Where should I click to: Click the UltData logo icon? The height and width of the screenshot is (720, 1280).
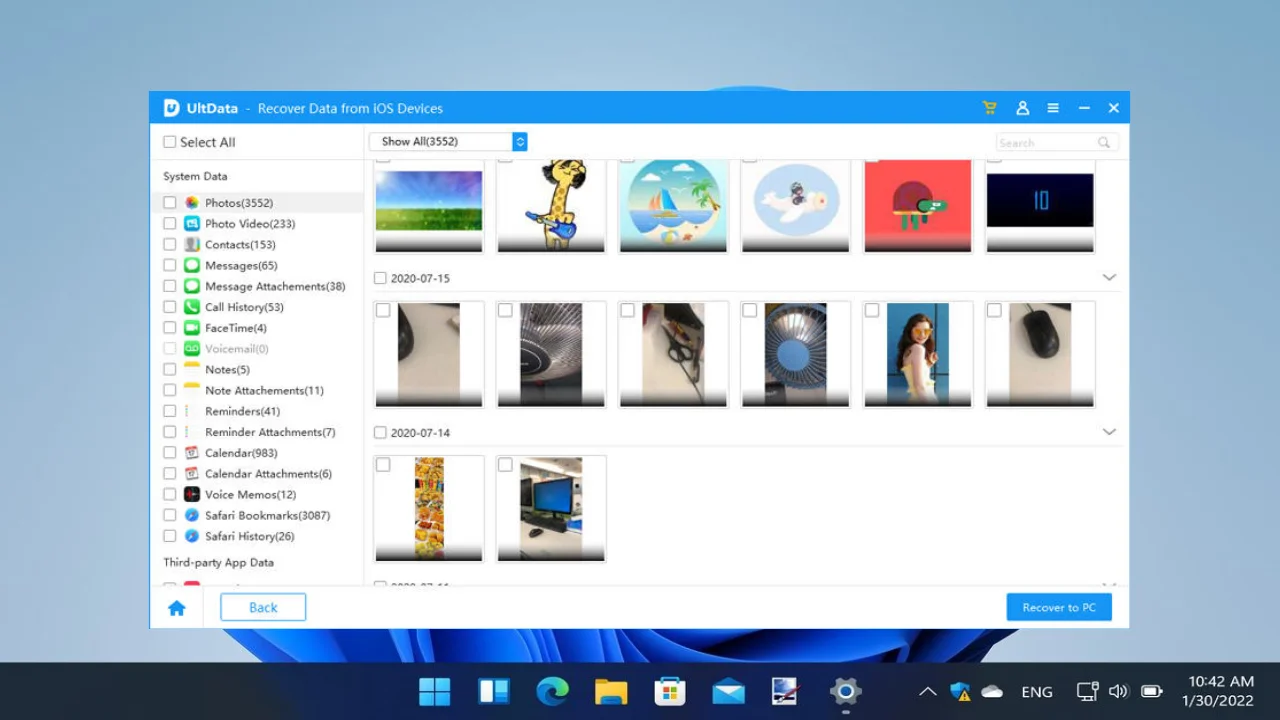click(x=171, y=108)
